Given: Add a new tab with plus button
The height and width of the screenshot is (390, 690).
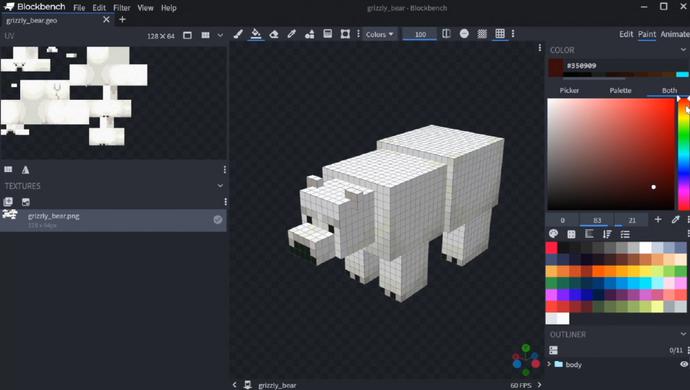Looking at the screenshot, I should pos(122,20).
